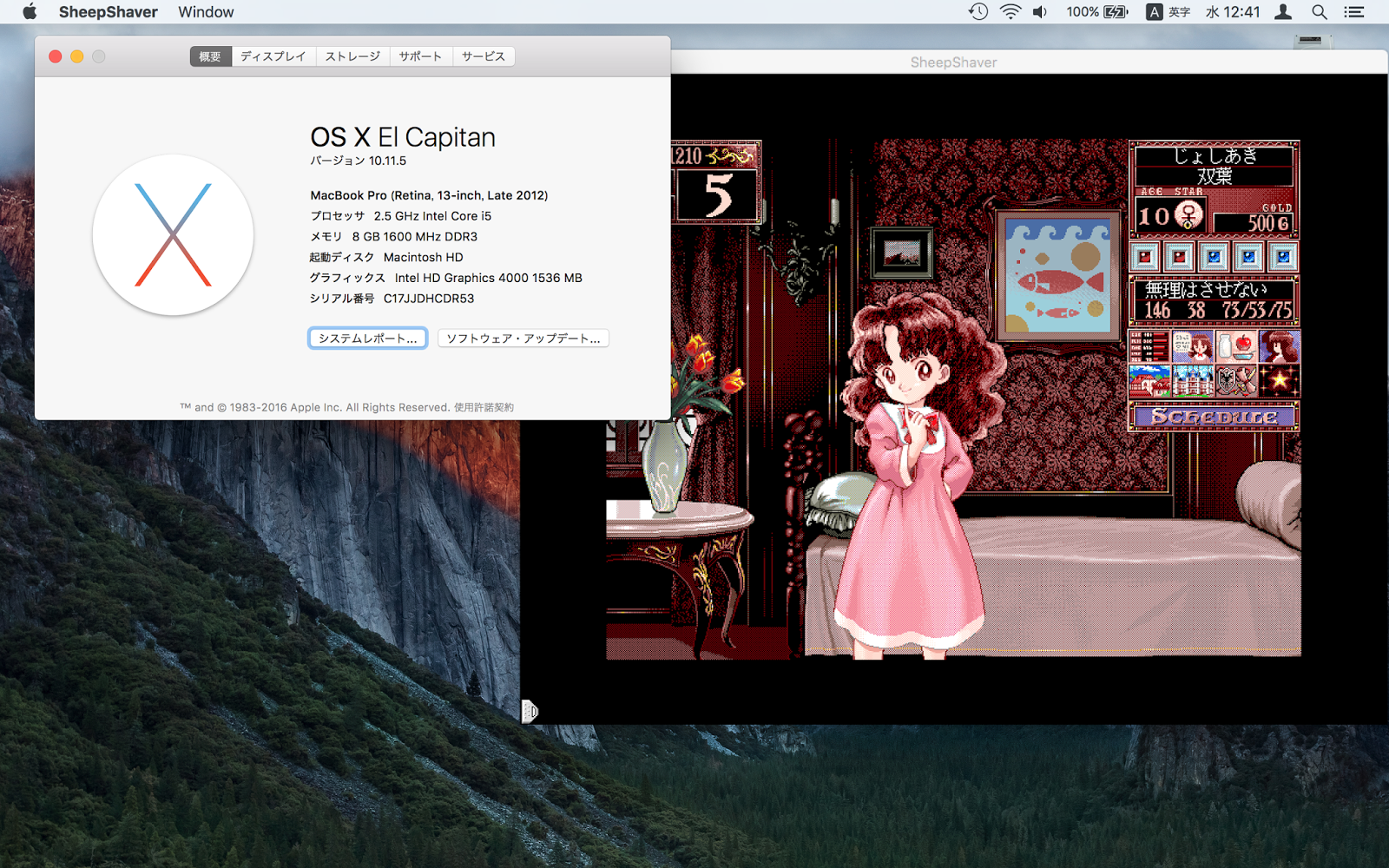Image resolution: width=1389 pixels, height=868 pixels.
Task: Select the 概要 tab
Action: [x=210, y=56]
